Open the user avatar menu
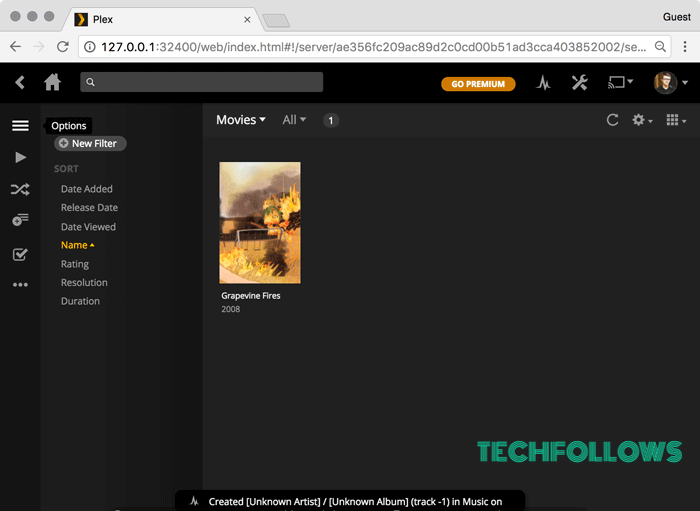The width and height of the screenshot is (700, 511). pyautogui.click(x=671, y=83)
